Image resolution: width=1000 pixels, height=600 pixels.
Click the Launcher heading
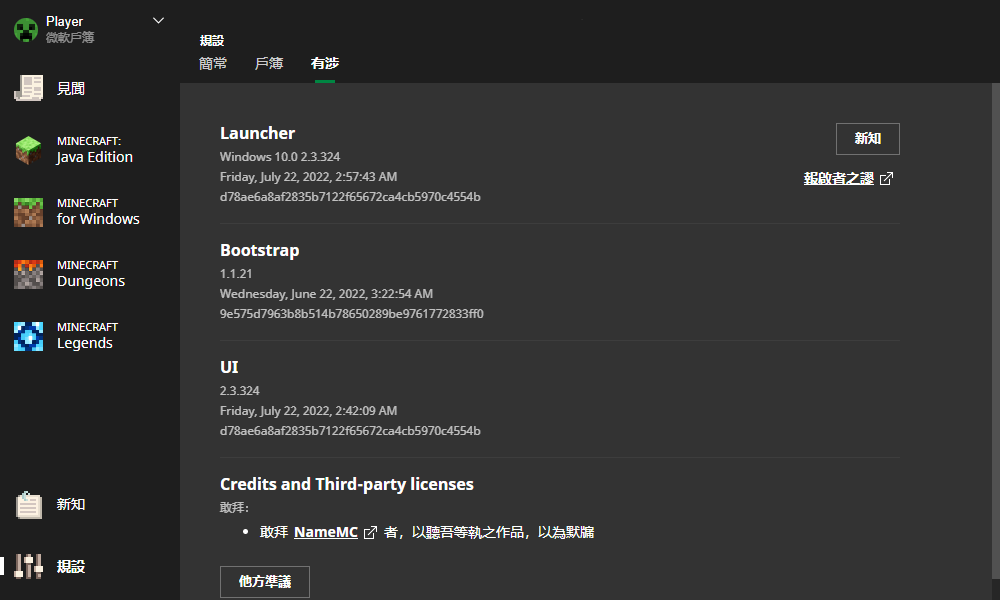coord(258,133)
